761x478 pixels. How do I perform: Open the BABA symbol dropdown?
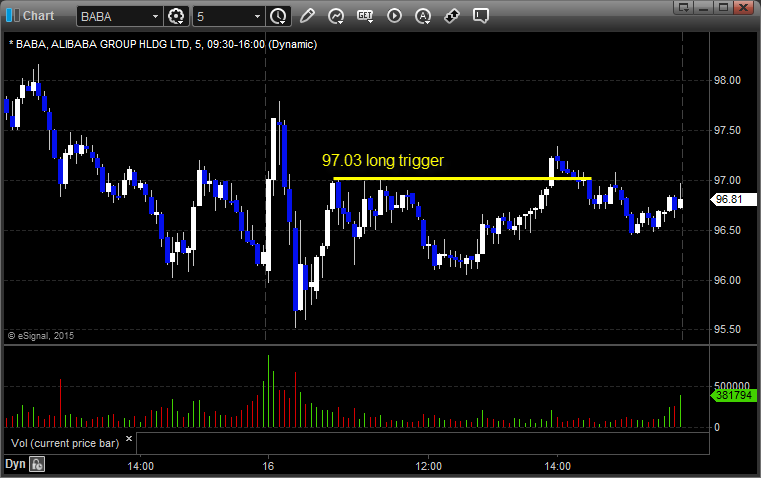pyautogui.click(x=155, y=16)
